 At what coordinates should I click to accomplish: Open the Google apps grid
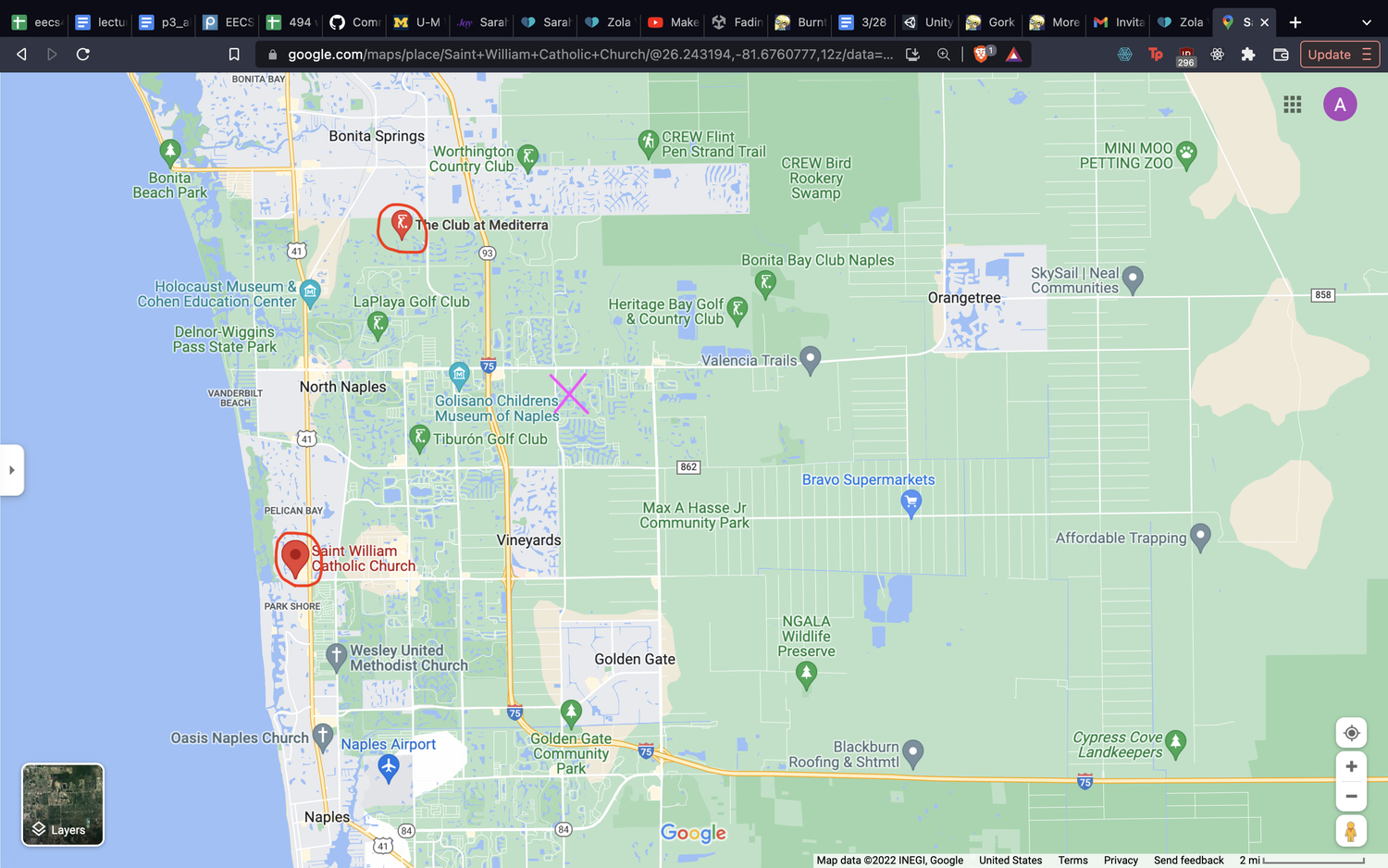[1293, 105]
